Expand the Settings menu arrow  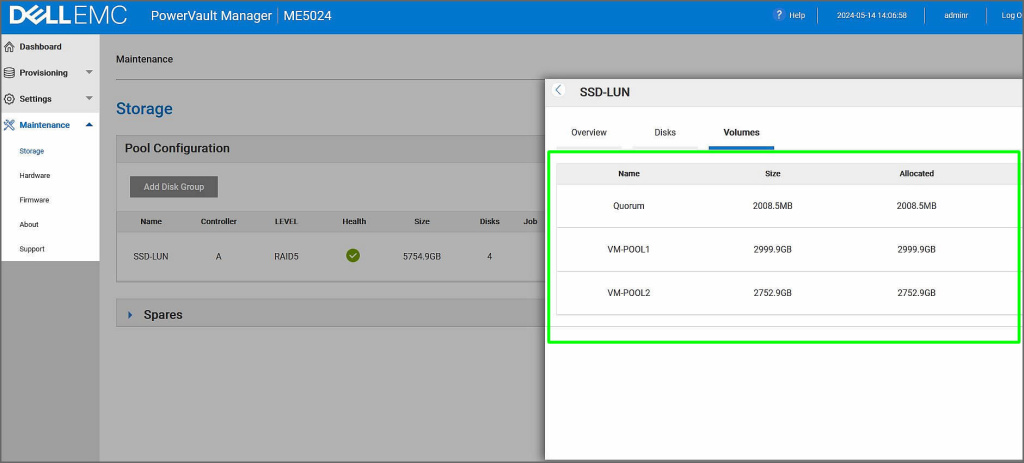pyautogui.click(x=89, y=99)
